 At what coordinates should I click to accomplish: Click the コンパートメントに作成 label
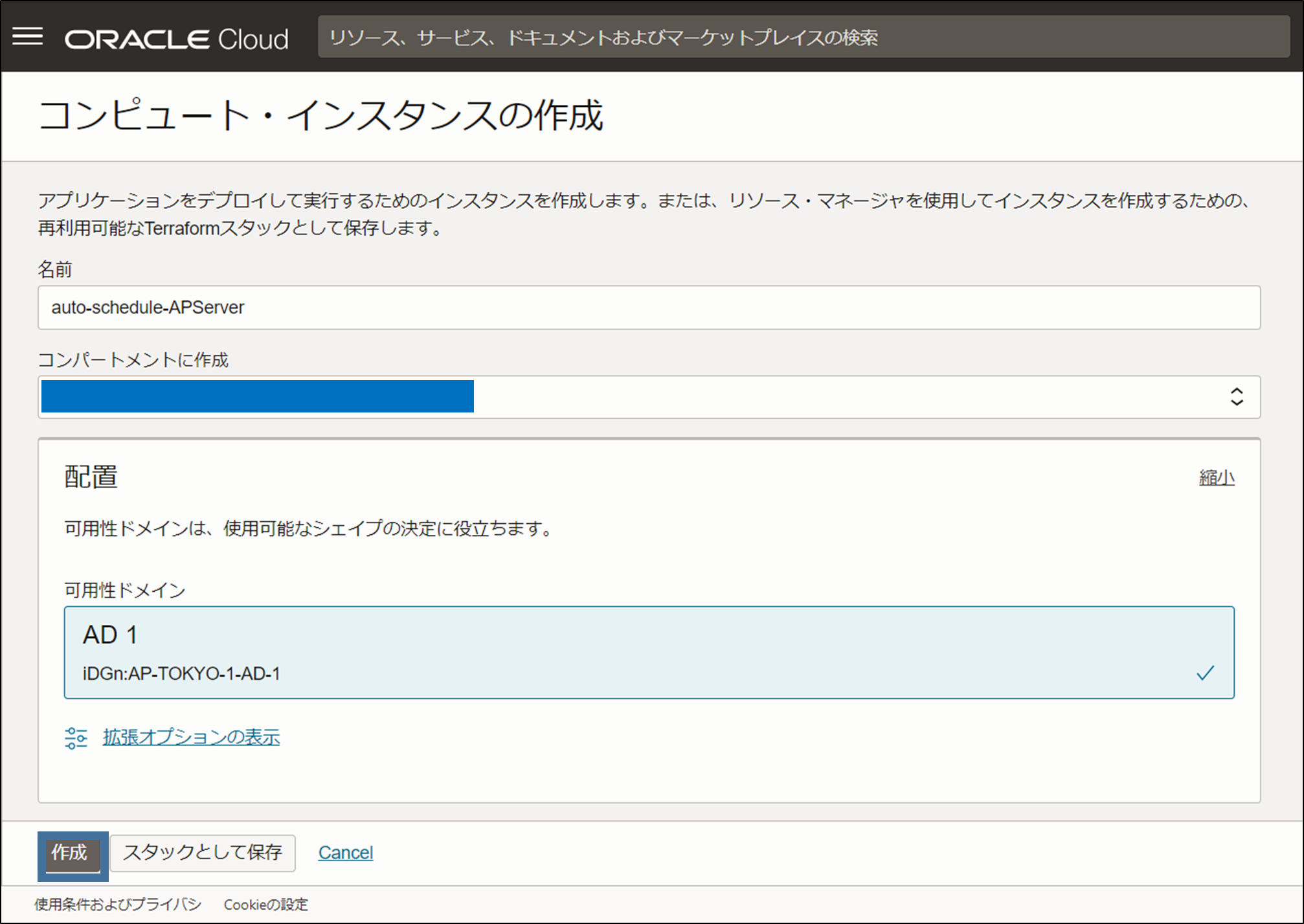tap(133, 359)
